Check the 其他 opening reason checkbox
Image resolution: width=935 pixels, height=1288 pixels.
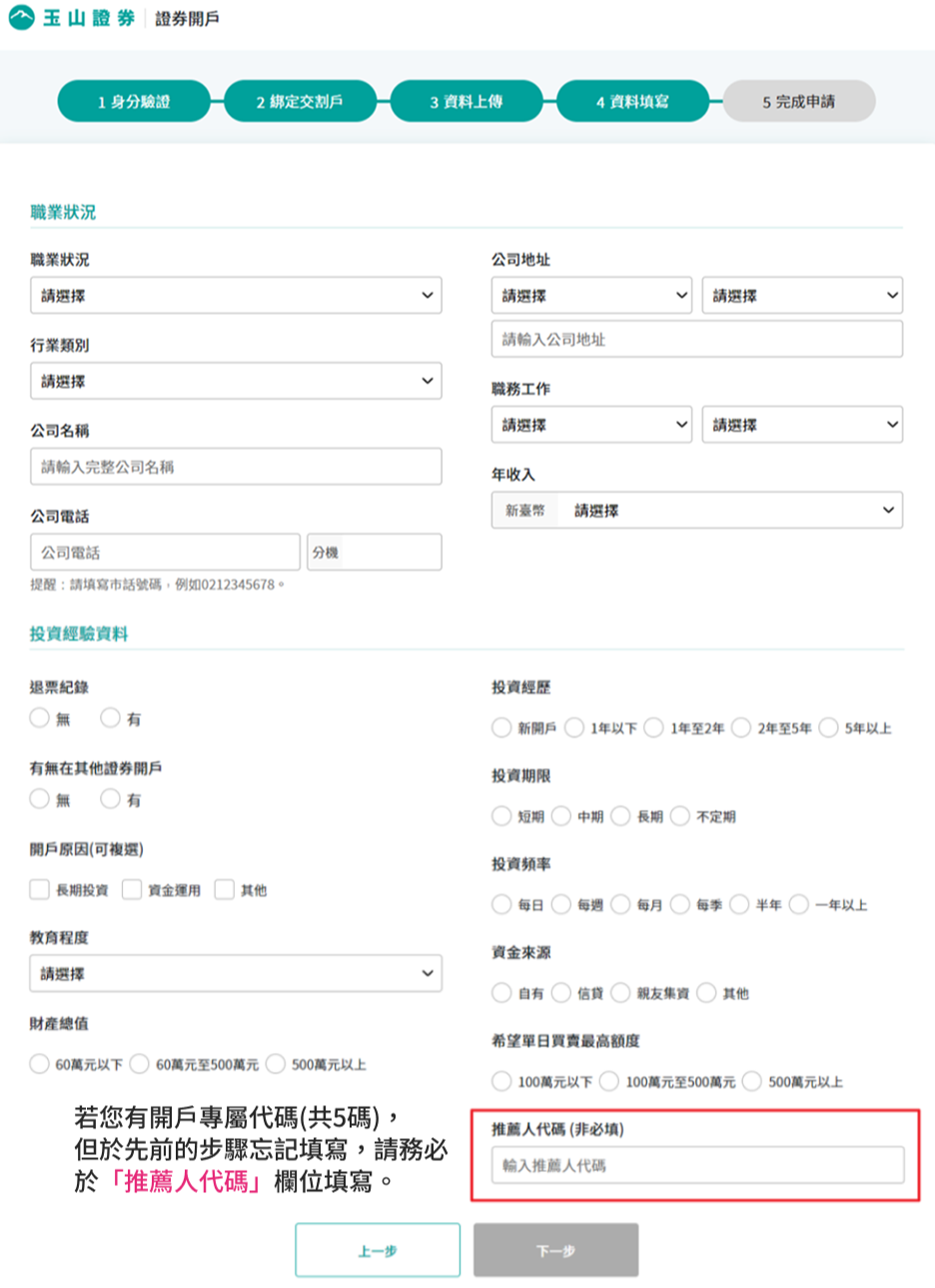[x=223, y=889]
